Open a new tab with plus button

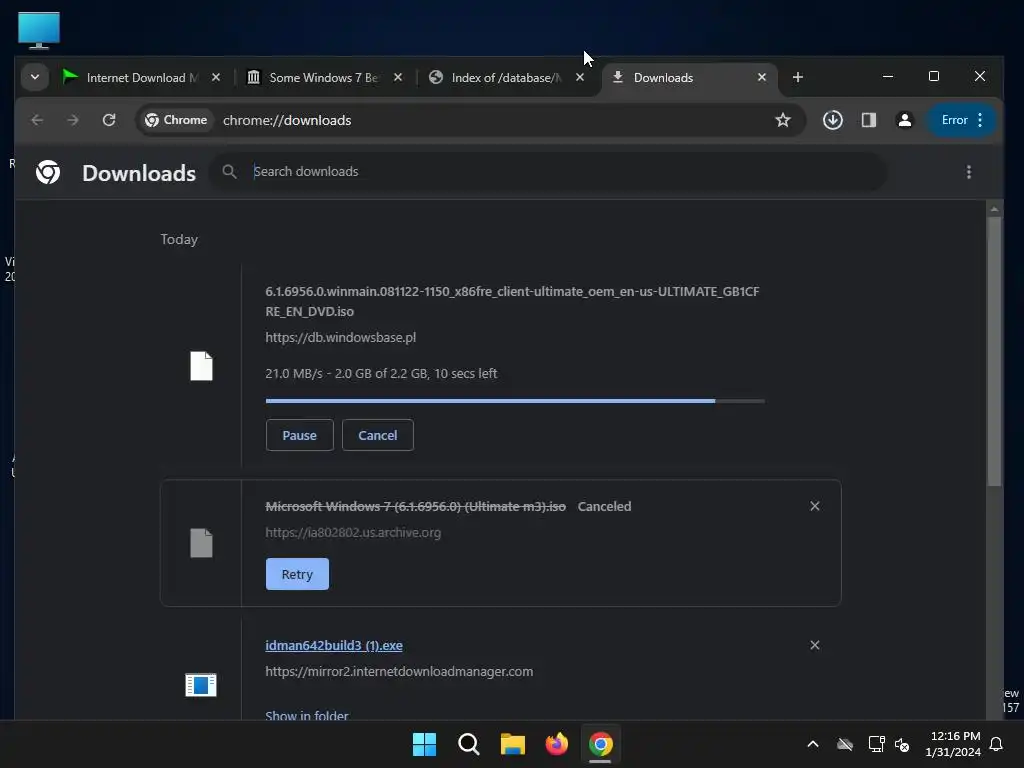(797, 78)
